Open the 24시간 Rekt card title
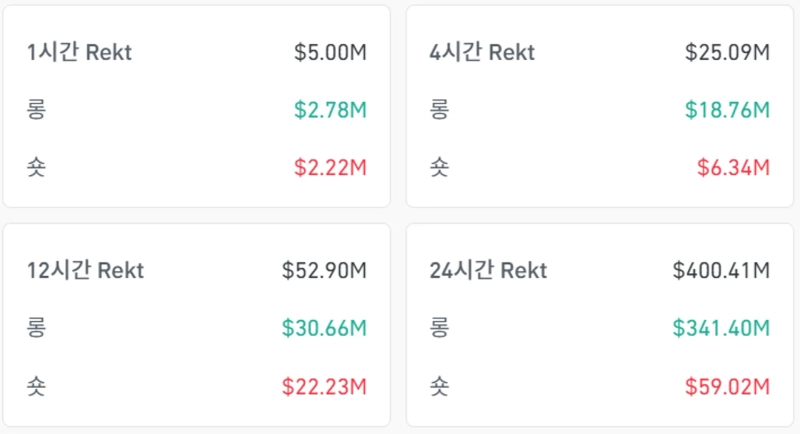 [487, 270]
